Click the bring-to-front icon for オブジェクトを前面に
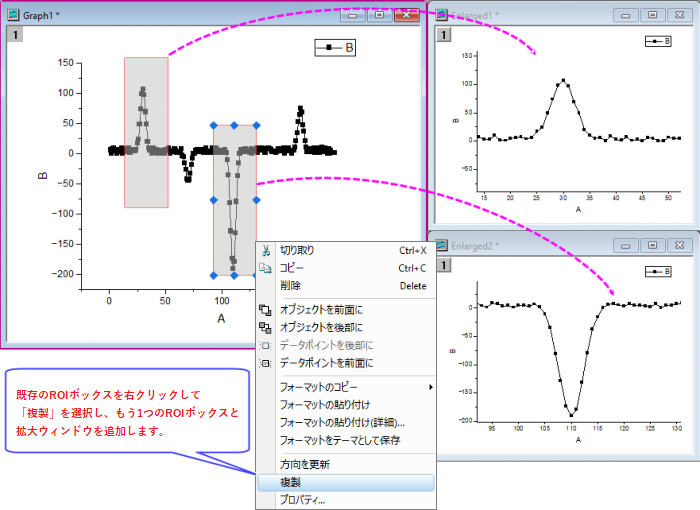 (x=265, y=310)
